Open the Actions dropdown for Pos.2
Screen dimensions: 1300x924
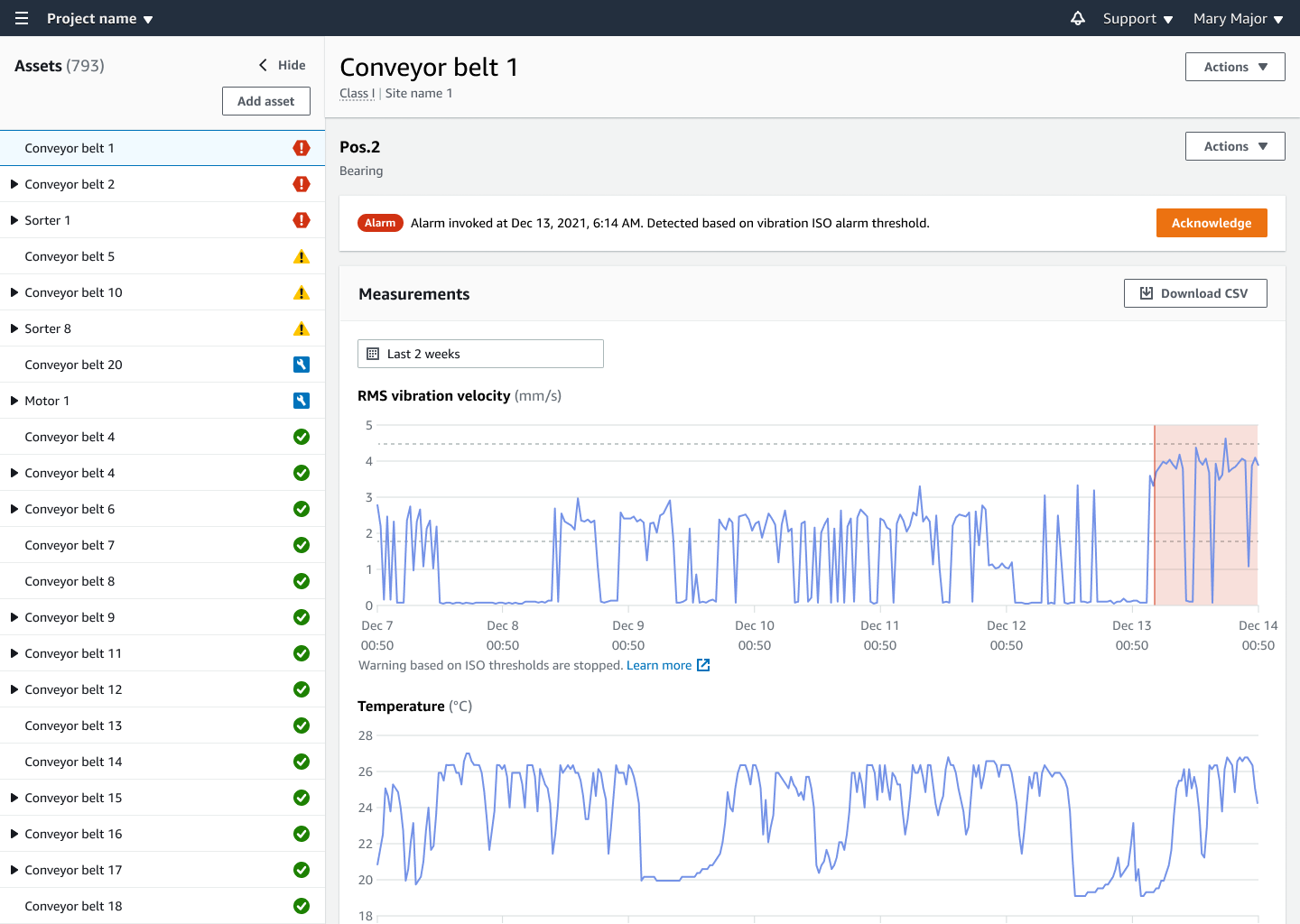point(1235,145)
